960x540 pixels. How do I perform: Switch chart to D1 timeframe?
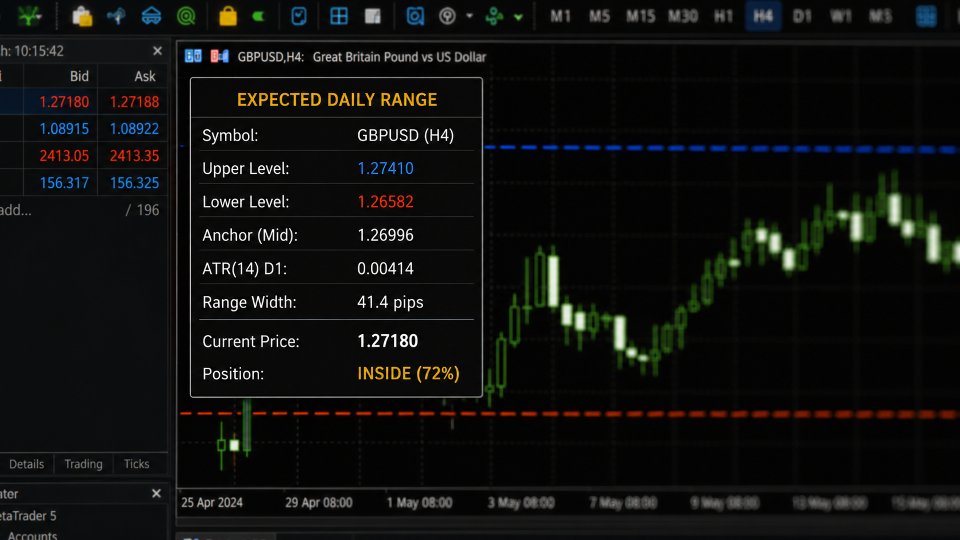click(x=802, y=16)
